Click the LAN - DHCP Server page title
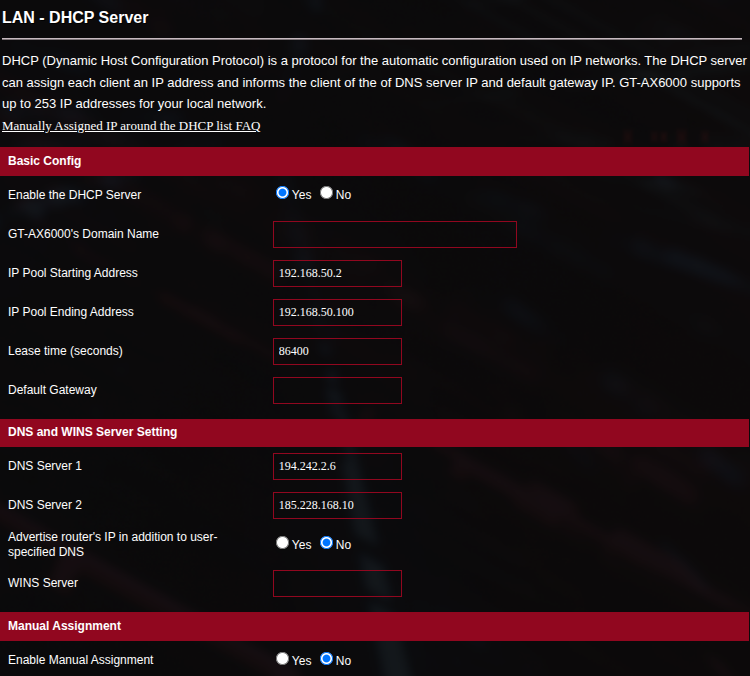The image size is (750, 676). (x=75, y=18)
